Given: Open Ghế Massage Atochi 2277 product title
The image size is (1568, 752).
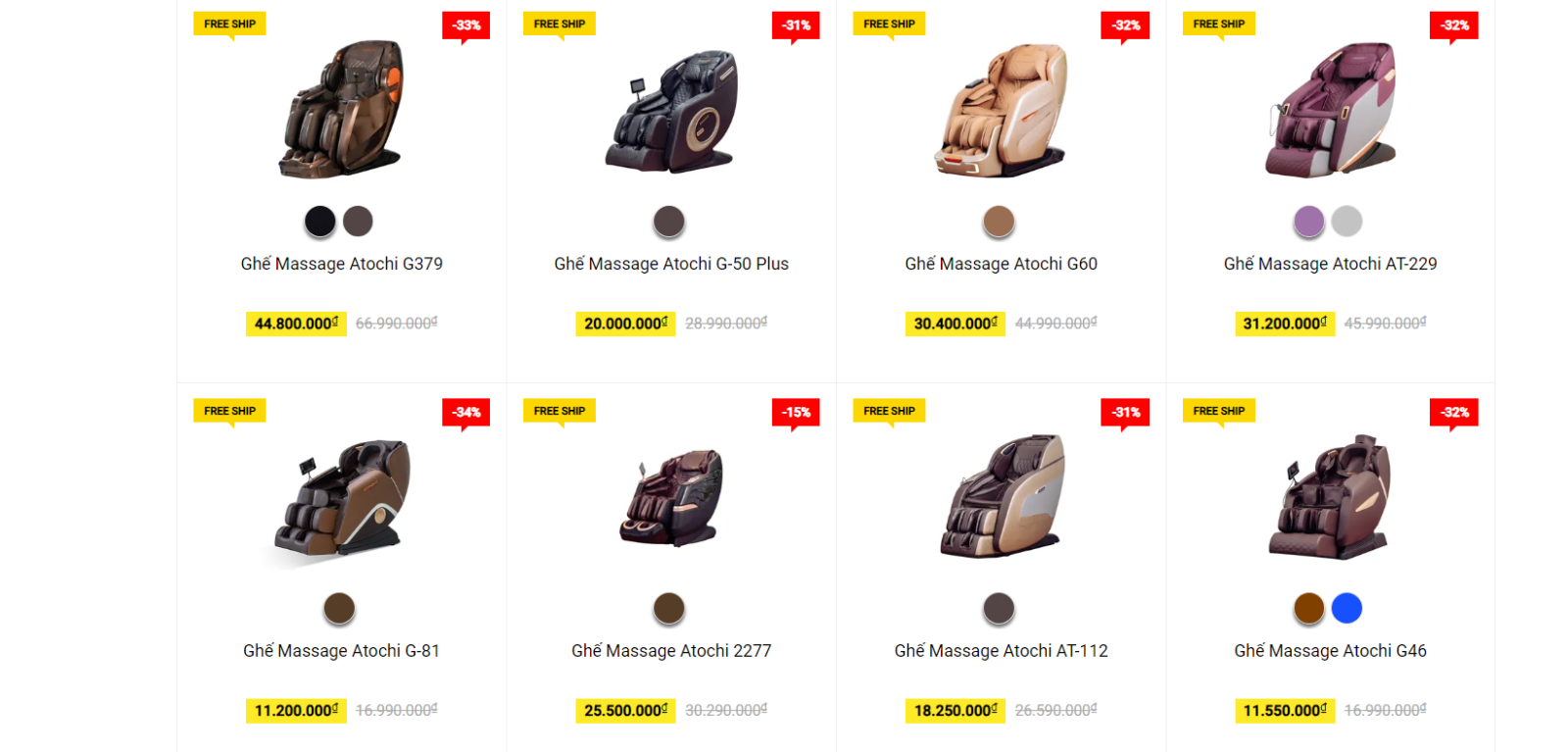Looking at the screenshot, I should [671, 651].
